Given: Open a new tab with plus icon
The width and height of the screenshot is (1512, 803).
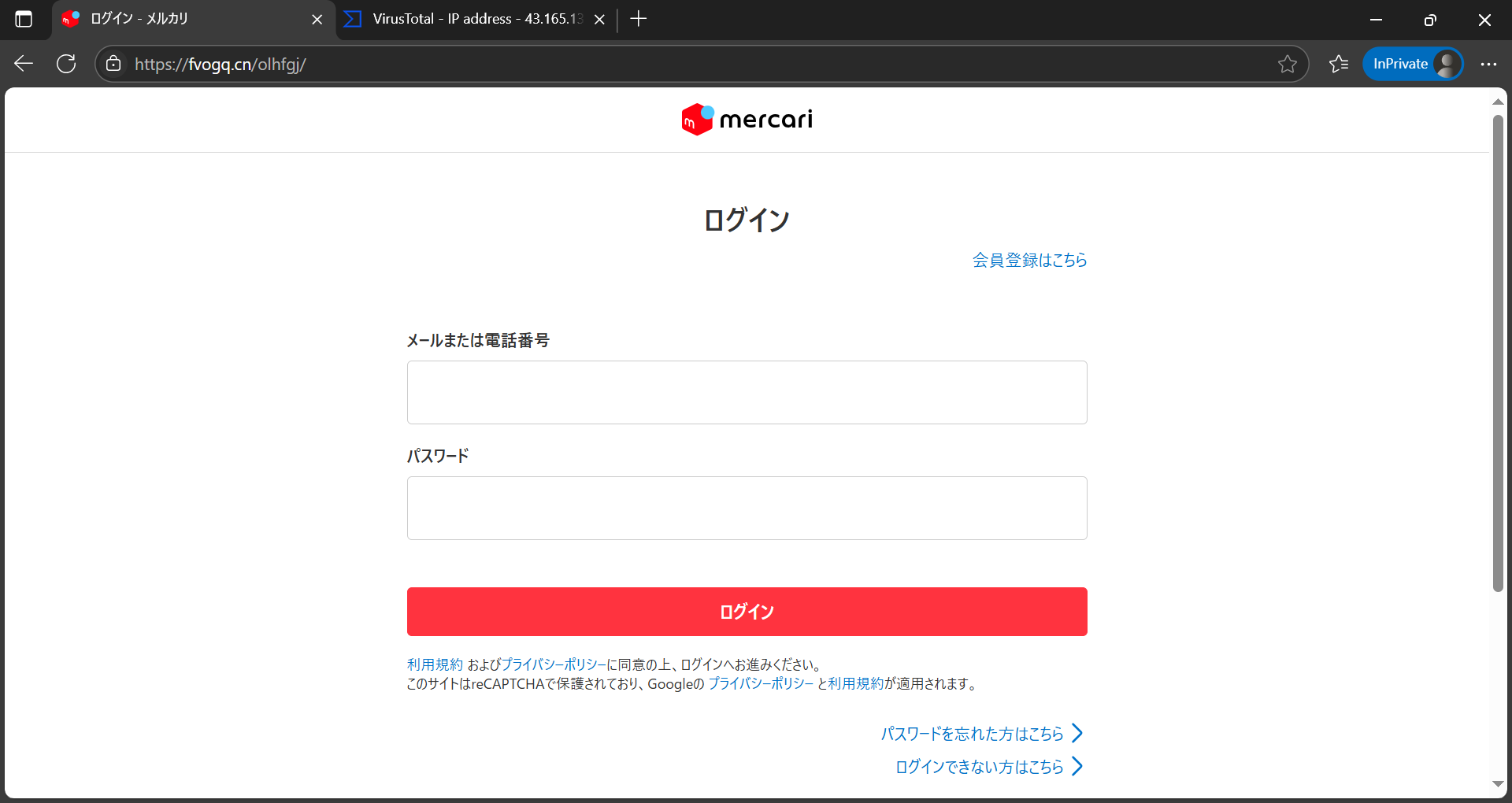Looking at the screenshot, I should (639, 19).
